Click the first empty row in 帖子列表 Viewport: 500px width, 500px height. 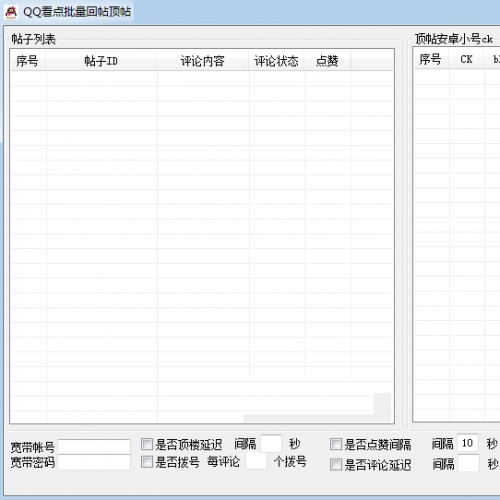click(x=202, y=79)
